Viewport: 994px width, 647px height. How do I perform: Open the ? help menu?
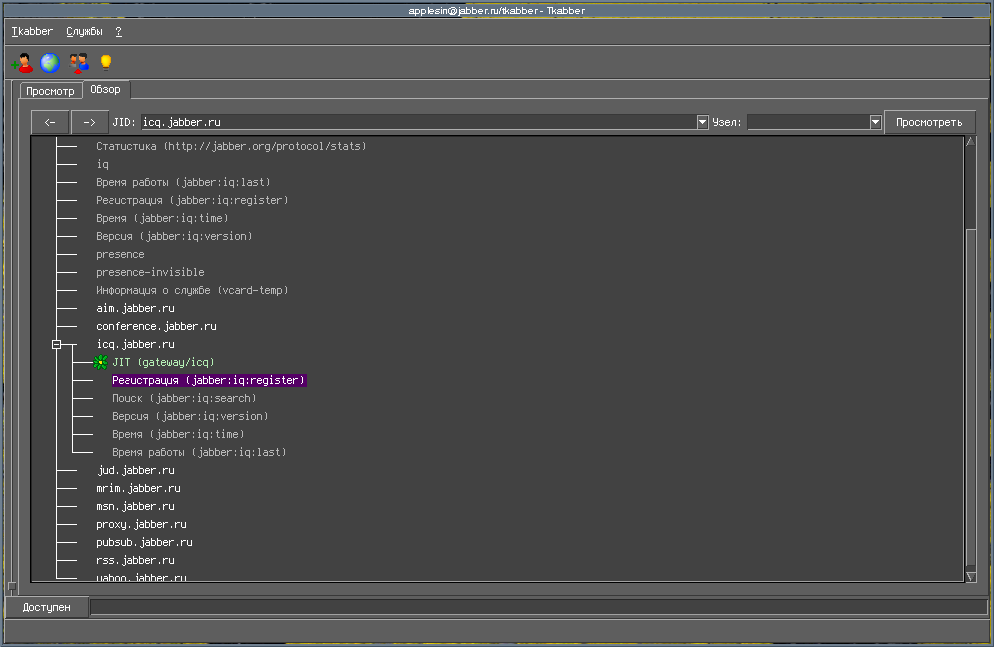[118, 32]
